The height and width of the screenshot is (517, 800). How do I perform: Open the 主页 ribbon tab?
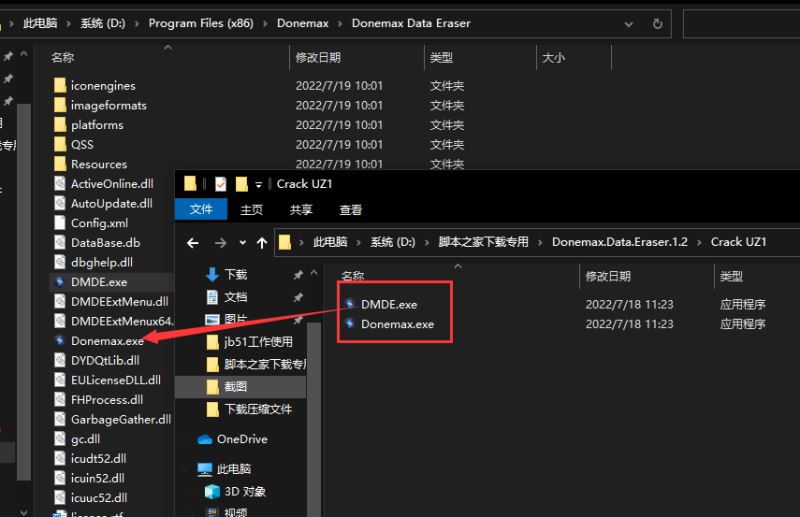pos(252,210)
